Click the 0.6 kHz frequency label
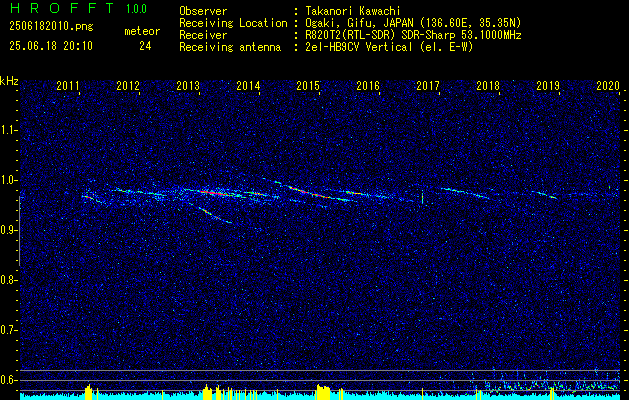Screen dimensions: 629x400 [8, 380]
